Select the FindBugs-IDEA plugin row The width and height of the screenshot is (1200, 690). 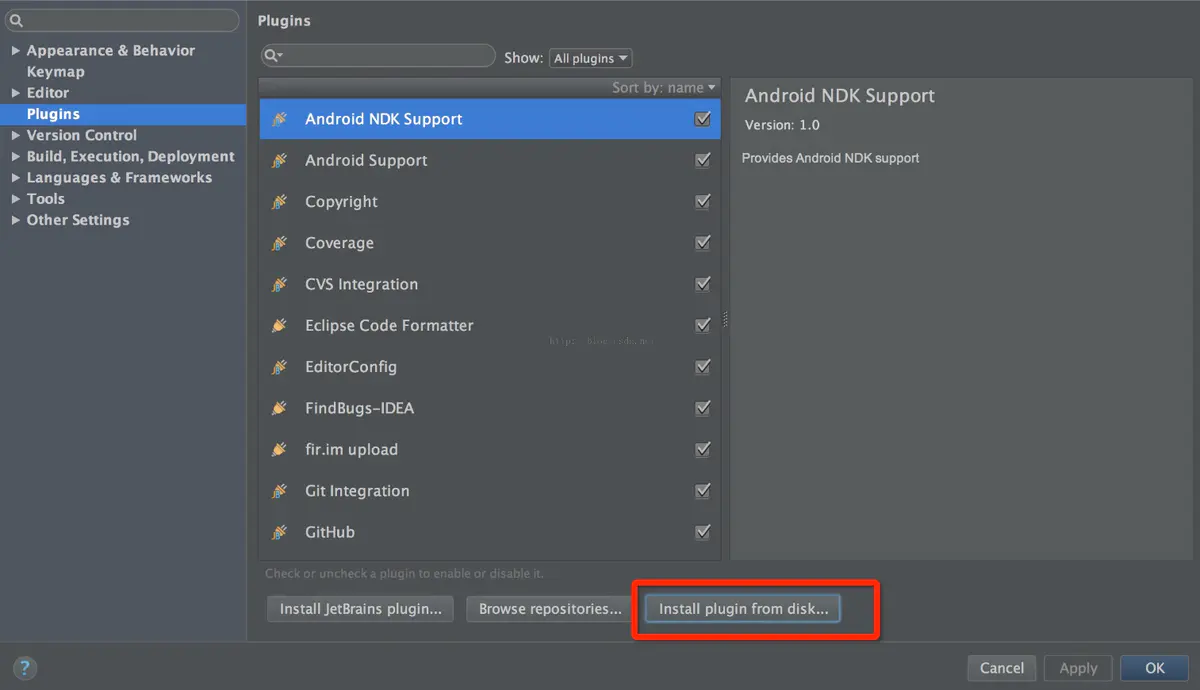(490, 408)
